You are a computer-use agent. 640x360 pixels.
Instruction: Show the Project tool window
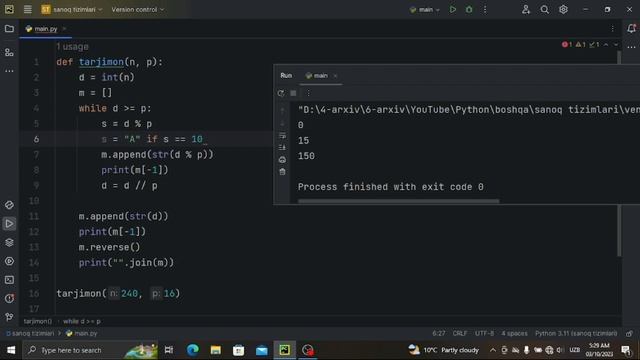(9, 29)
